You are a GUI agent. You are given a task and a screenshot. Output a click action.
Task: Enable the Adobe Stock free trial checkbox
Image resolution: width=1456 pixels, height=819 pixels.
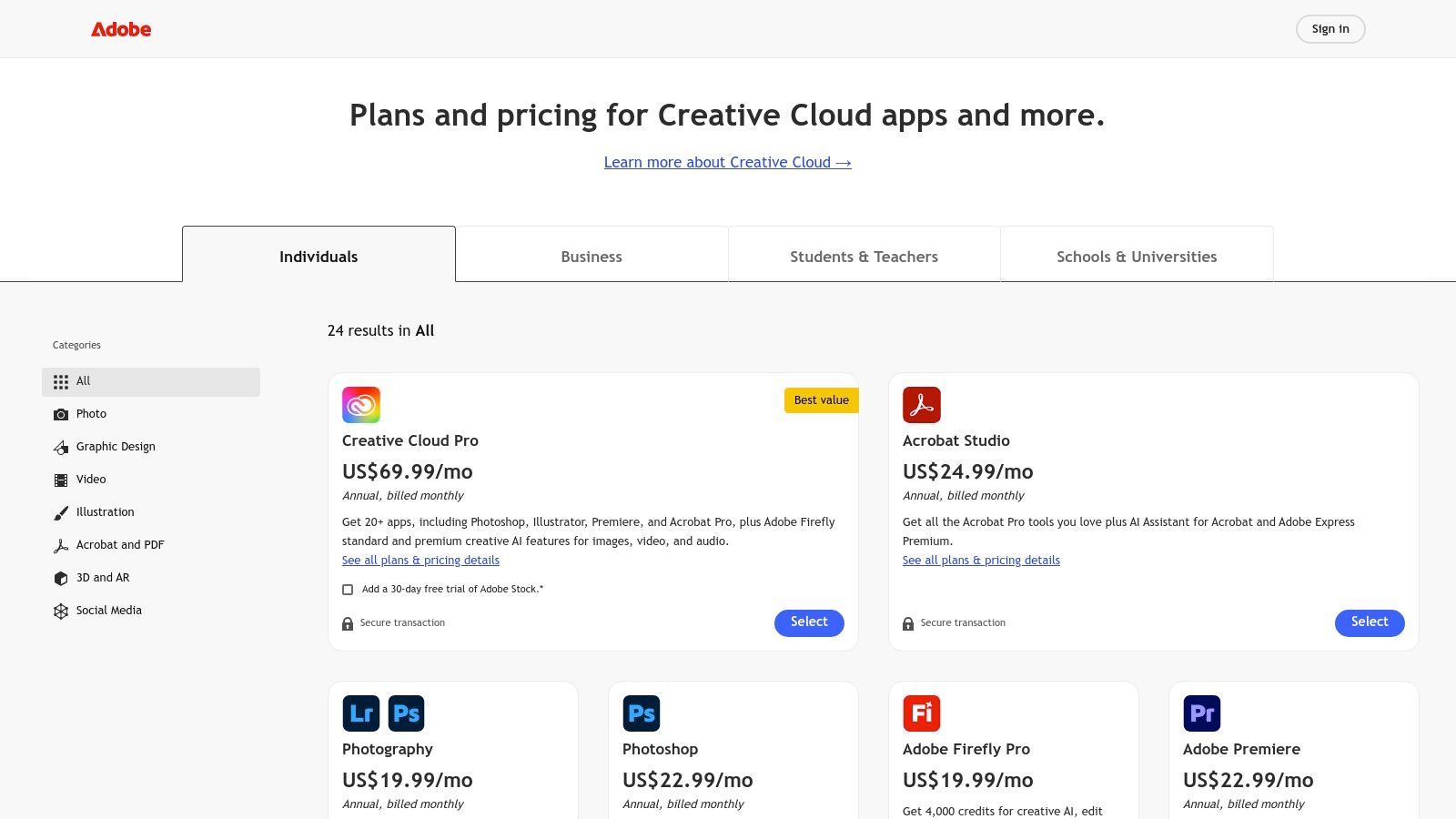348,590
